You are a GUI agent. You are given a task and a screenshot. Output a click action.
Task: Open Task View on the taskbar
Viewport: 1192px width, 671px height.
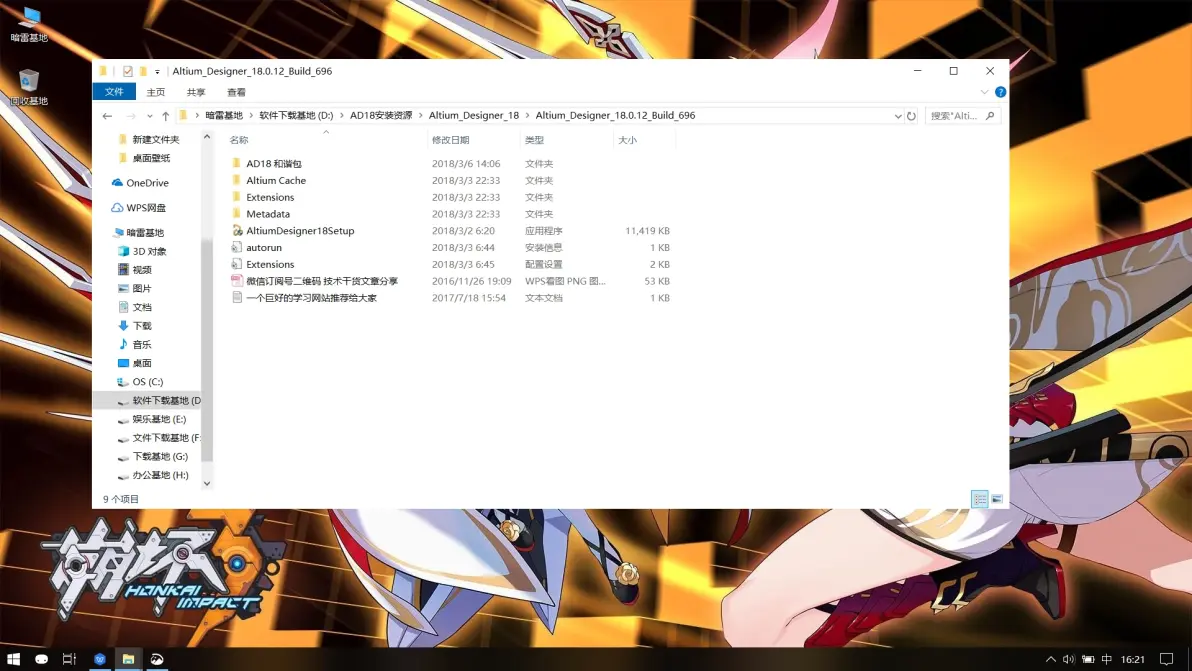tap(69, 659)
